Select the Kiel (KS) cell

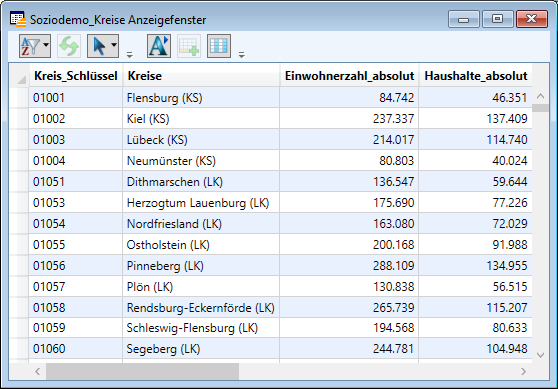click(201, 119)
